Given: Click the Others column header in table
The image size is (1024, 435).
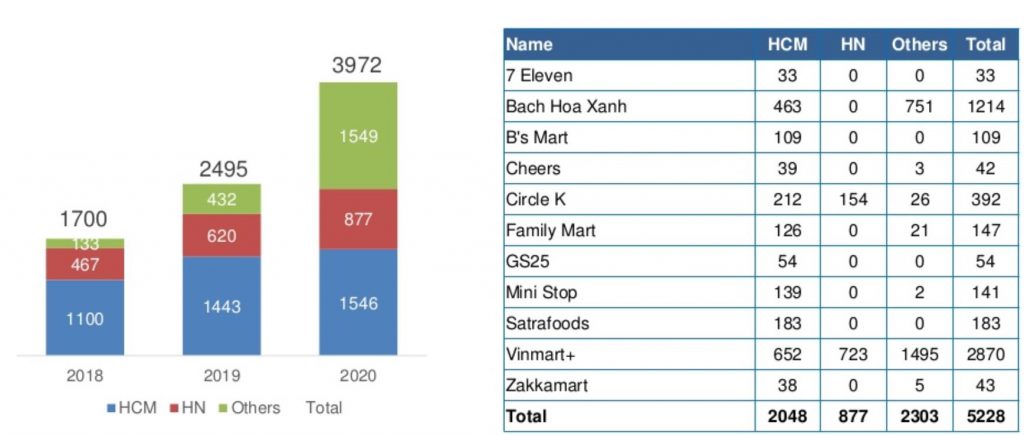Looking at the screenshot, I should pos(919,44).
